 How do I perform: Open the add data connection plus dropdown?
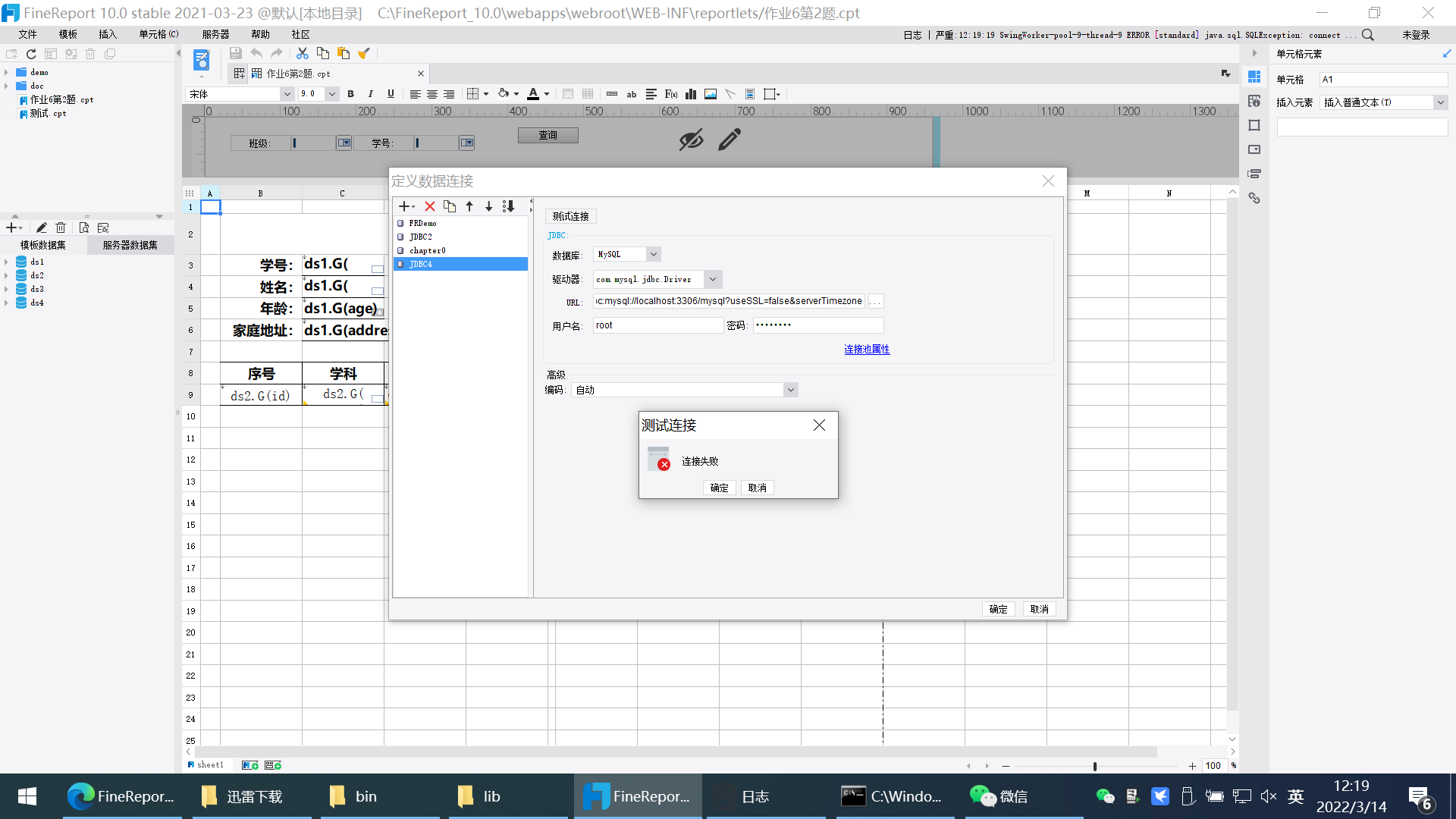pyautogui.click(x=407, y=206)
